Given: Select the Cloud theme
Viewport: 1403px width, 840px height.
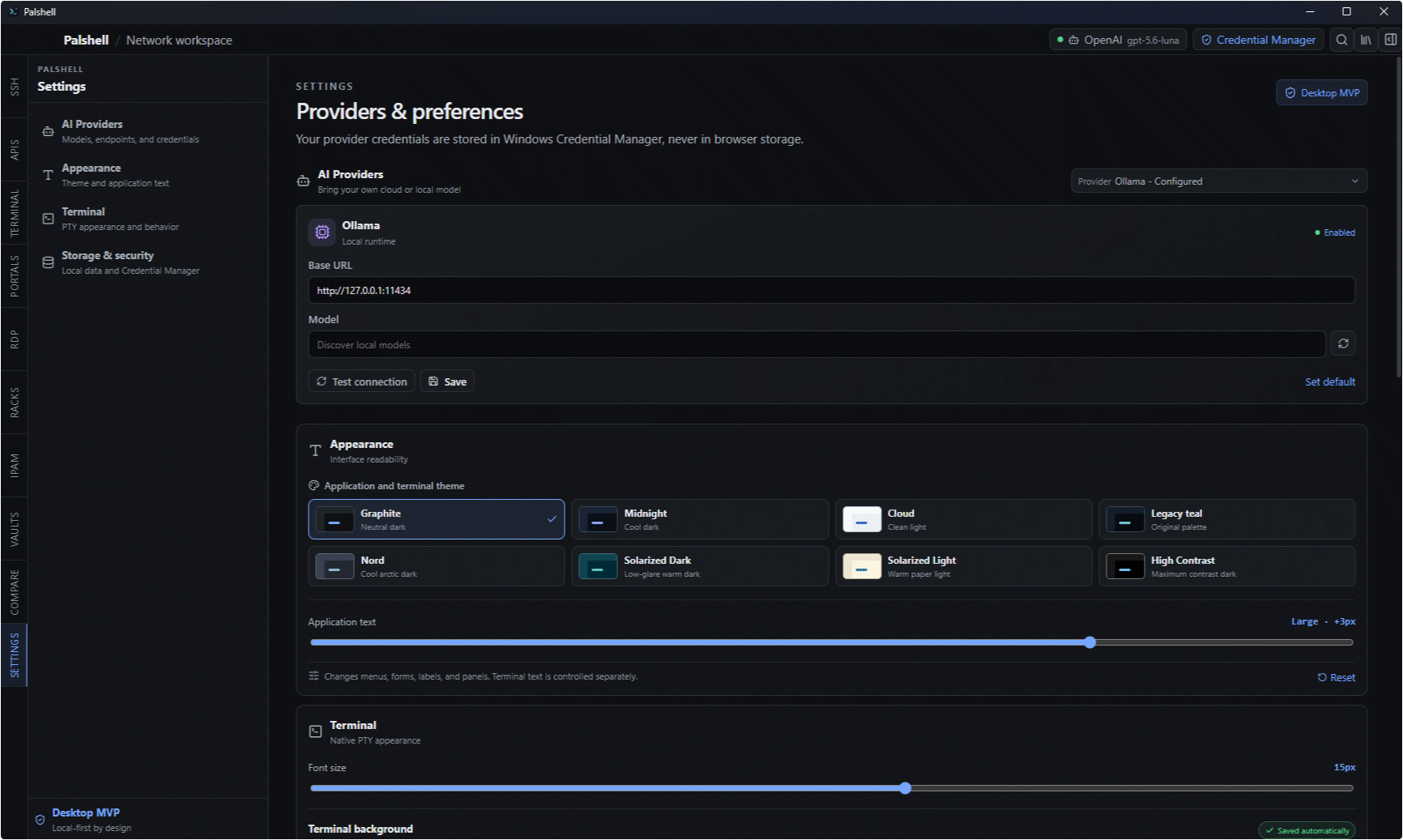Looking at the screenshot, I should click(x=964, y=519).
